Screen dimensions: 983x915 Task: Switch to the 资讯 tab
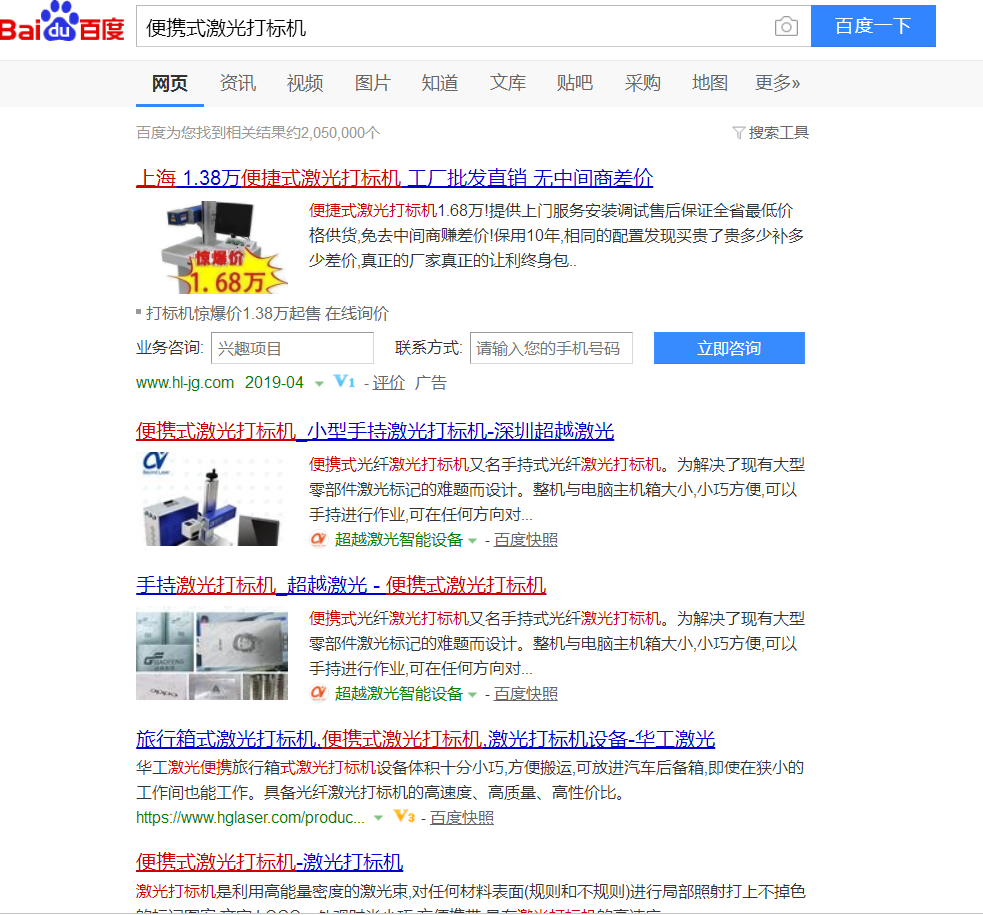(x=238, y=83)
